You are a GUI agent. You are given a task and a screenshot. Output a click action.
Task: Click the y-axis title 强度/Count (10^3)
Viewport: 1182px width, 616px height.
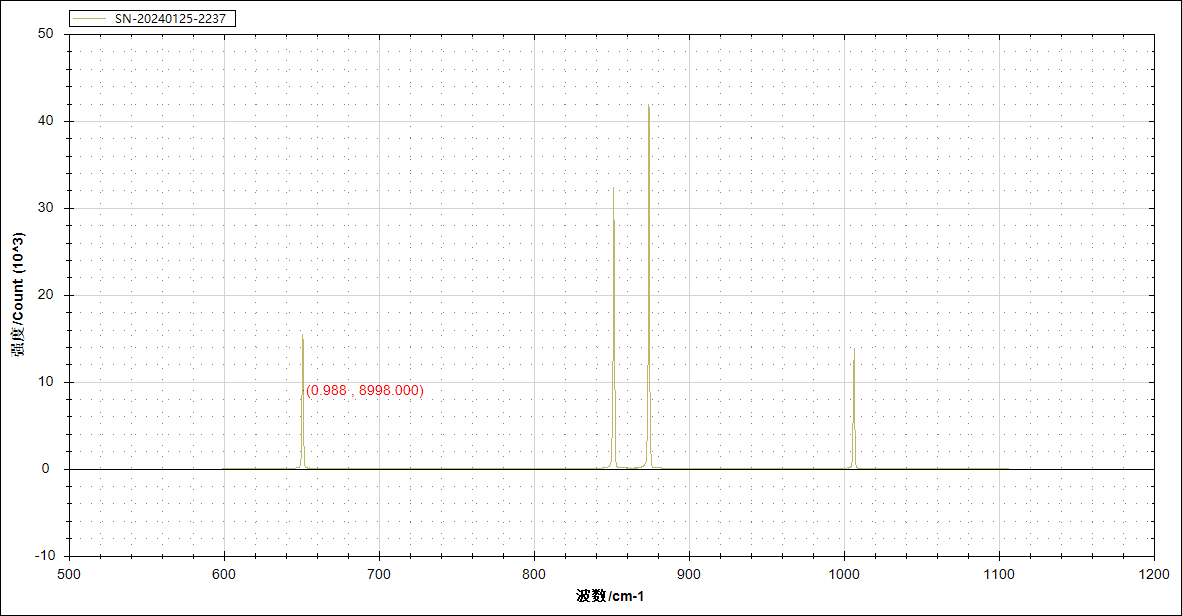pyautogui.click(x=18, y=294)
